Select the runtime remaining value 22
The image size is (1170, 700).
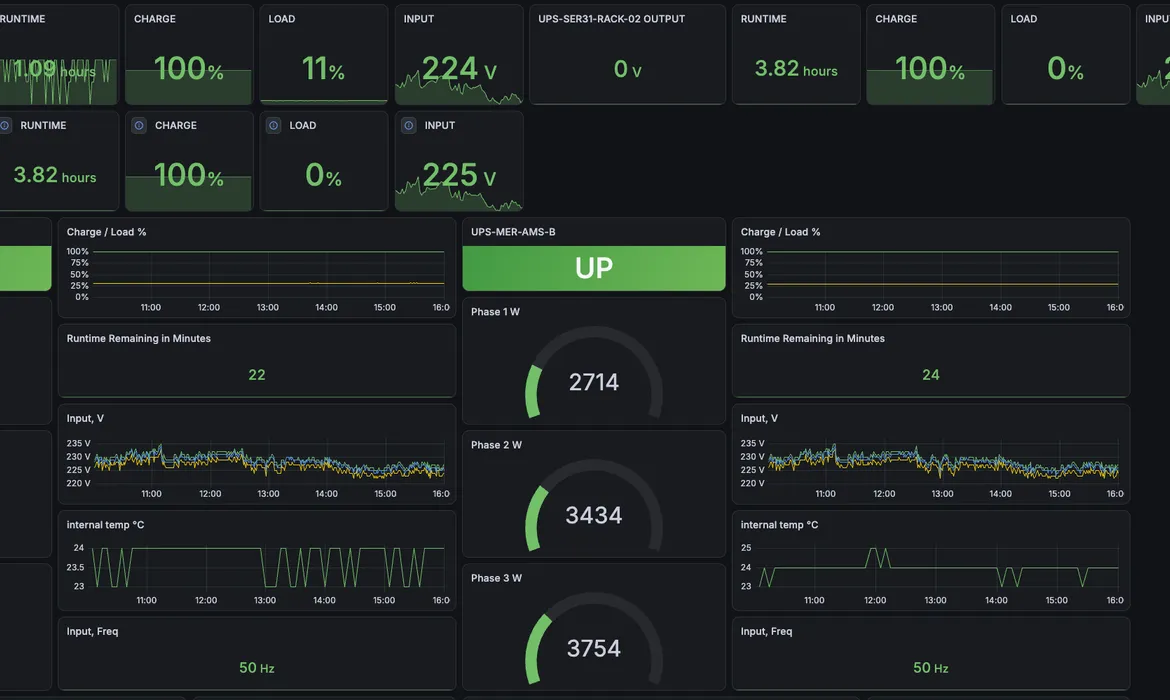(x=257, y=375)
